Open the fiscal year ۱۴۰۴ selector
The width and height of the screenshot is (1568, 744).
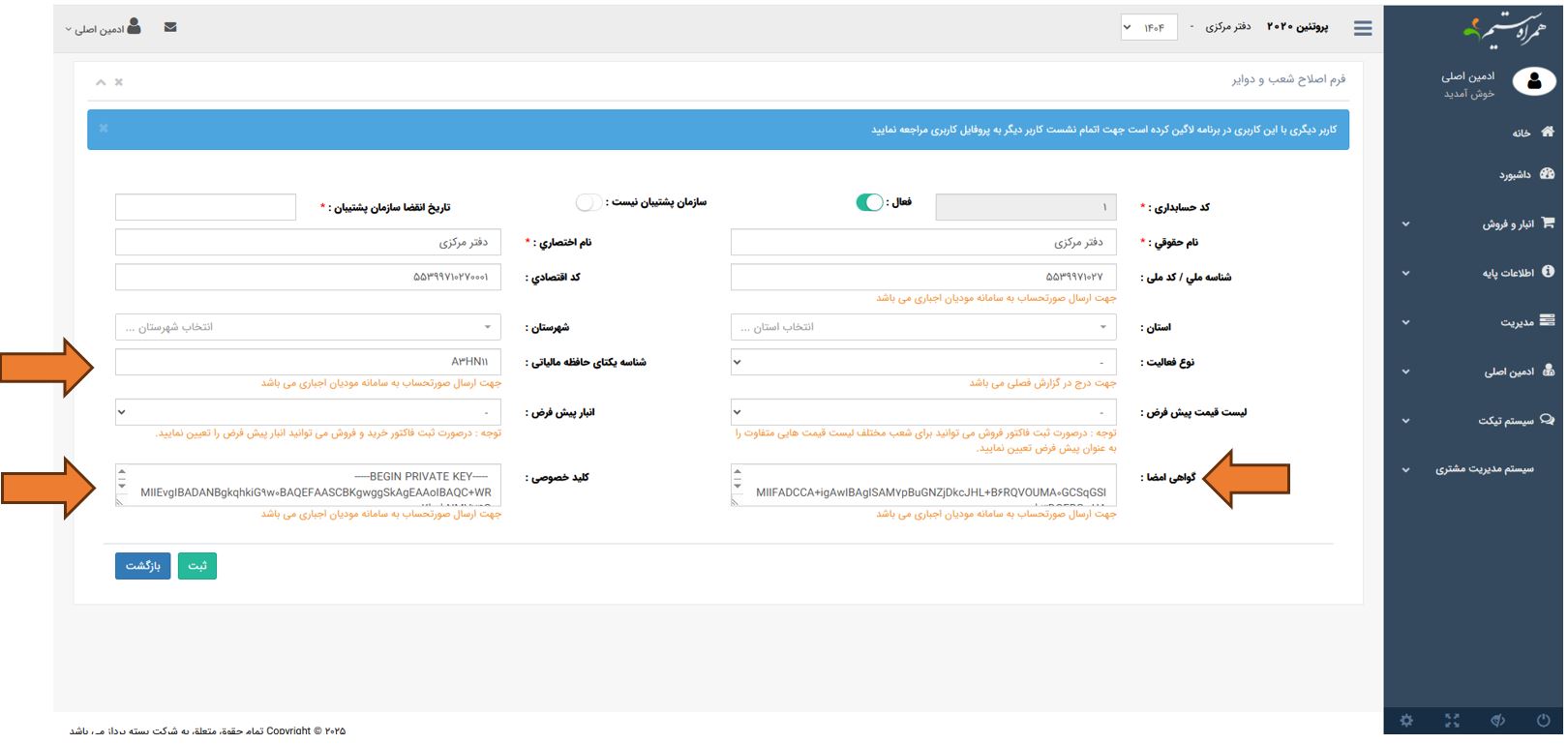pos(1148,27)
